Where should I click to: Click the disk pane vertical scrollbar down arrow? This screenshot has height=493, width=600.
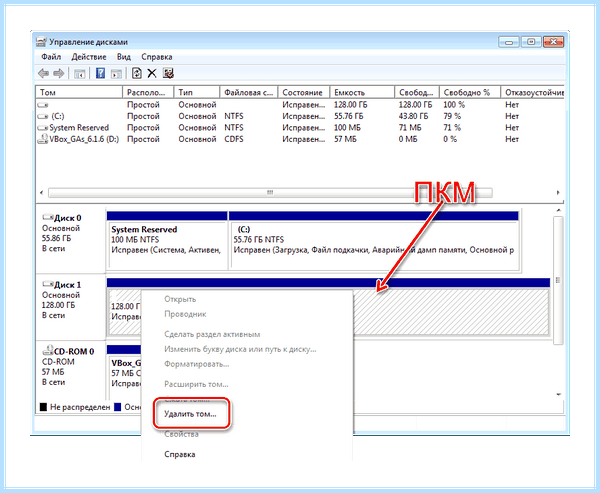558,394
